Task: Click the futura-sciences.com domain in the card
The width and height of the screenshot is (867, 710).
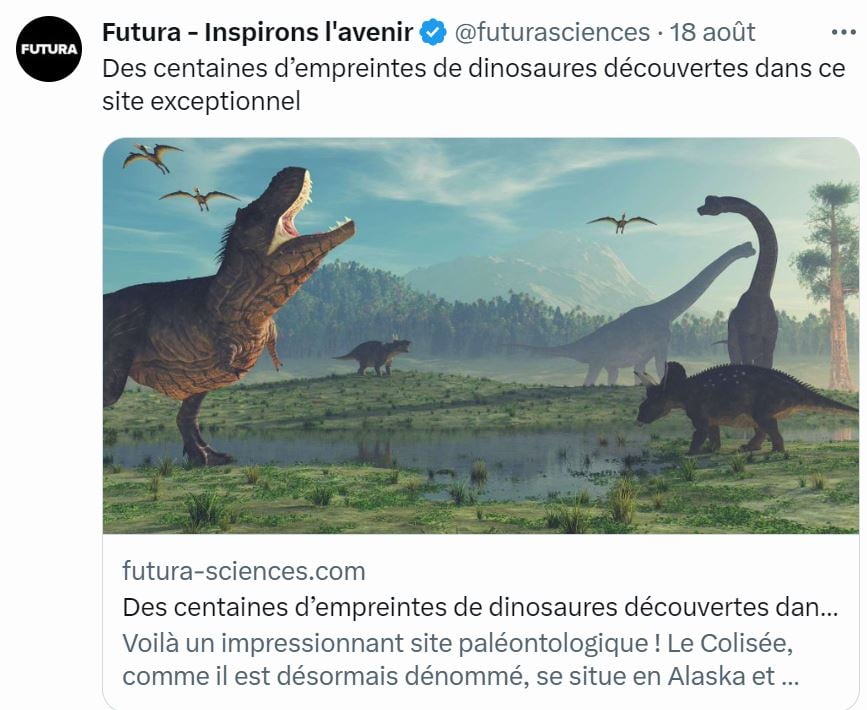Action: click(x=244, y=572)
